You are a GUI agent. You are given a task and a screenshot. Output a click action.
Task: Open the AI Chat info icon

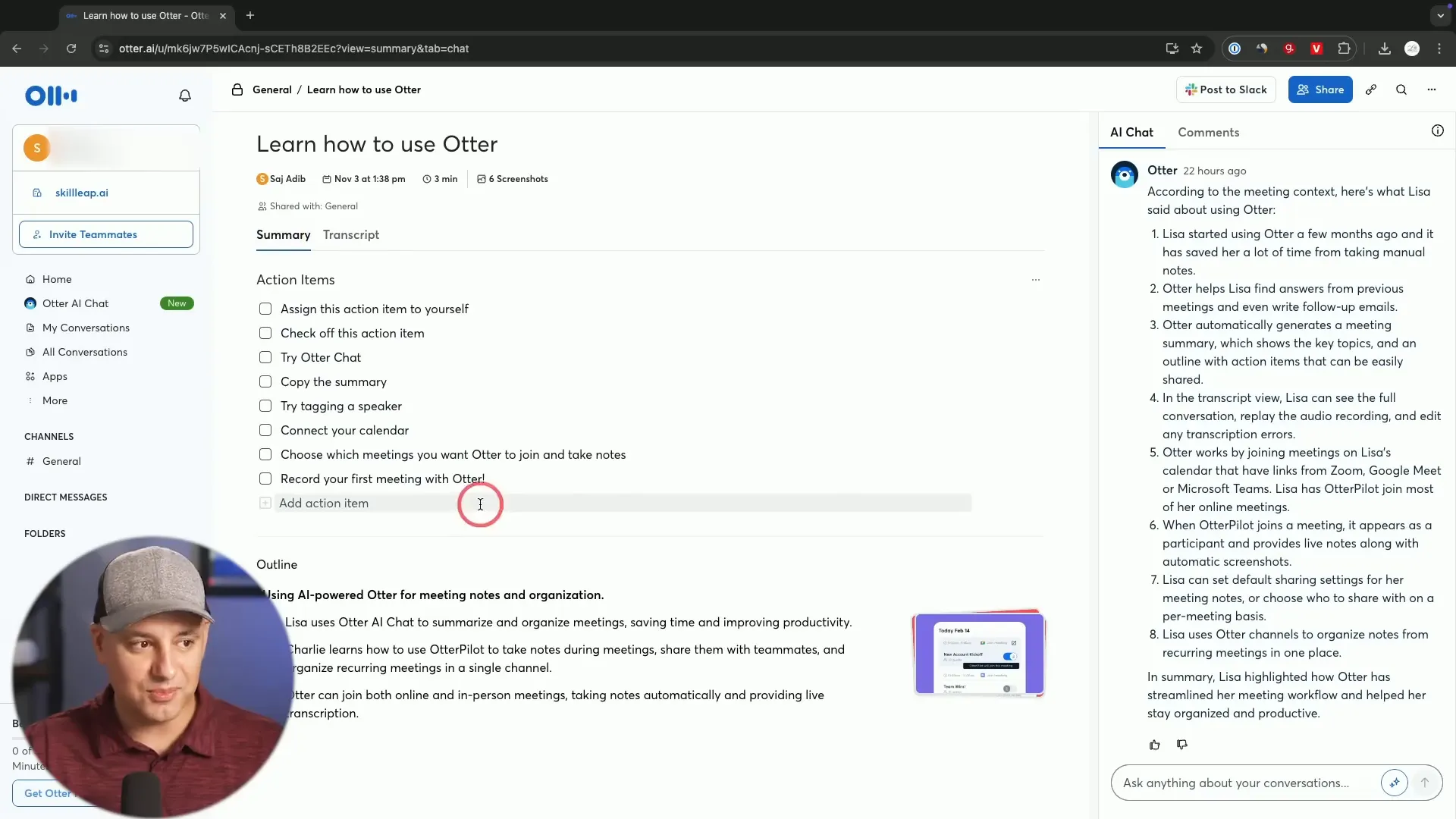tap(1437, 131)
